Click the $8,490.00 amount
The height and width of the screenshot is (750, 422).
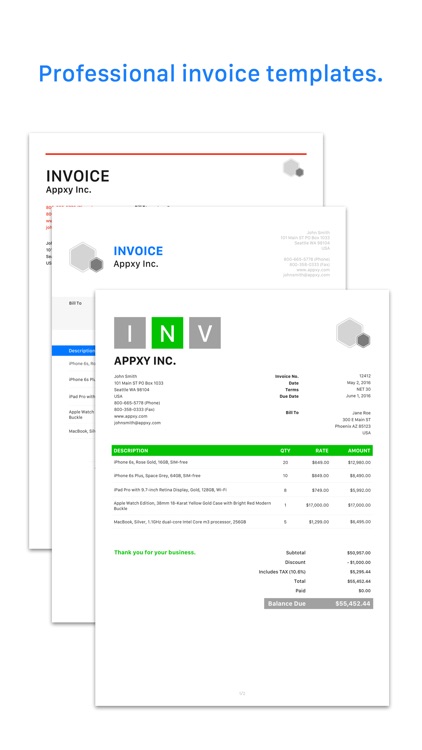[360, 476]
